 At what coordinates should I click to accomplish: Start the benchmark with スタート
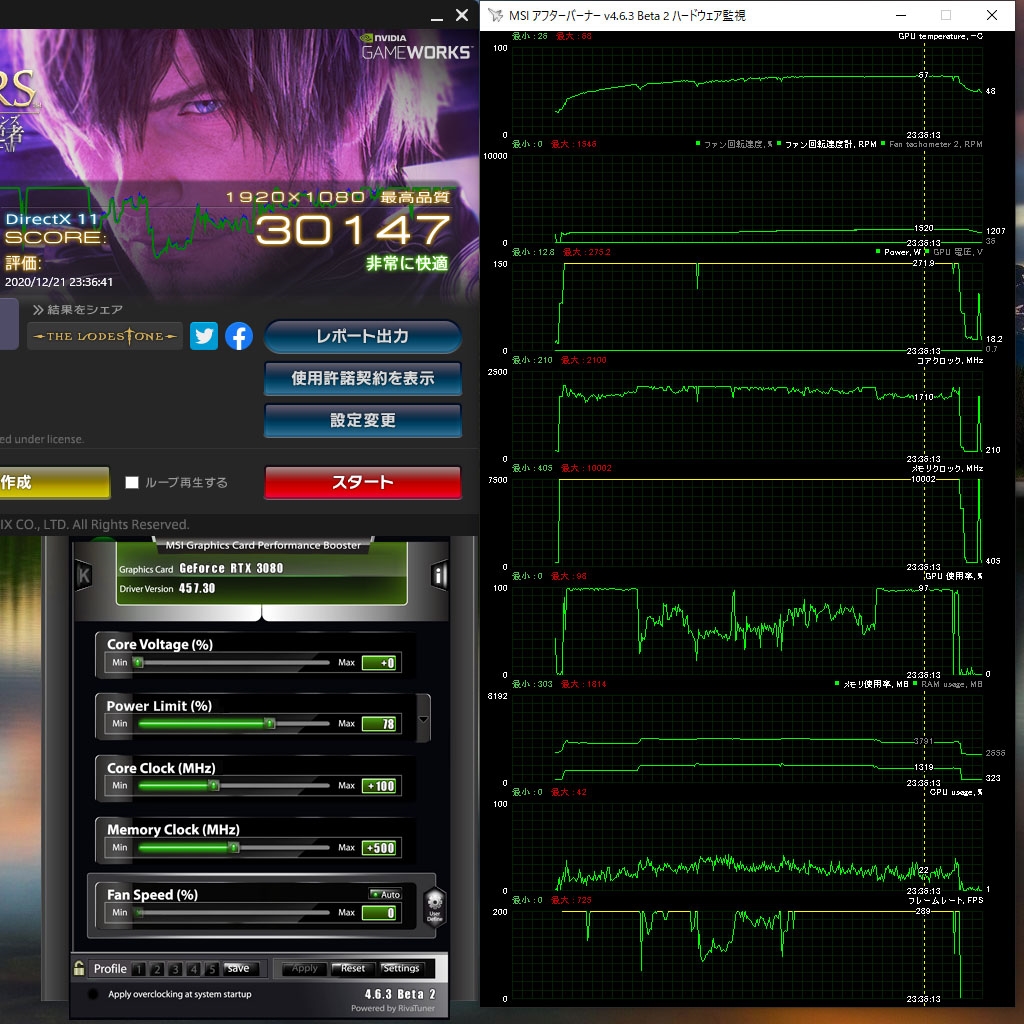[x=362, y=482]
